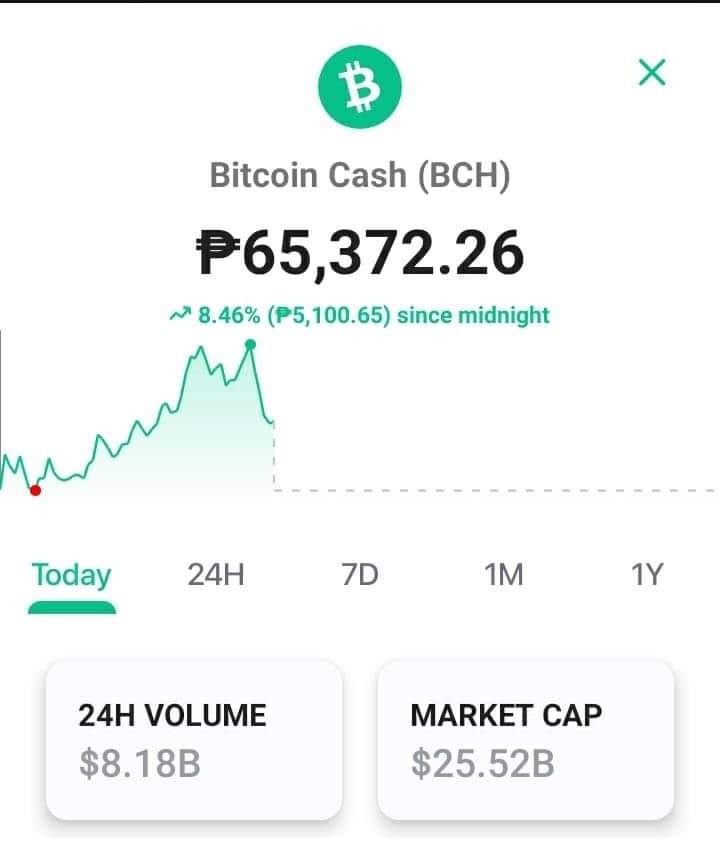The image size is (720, 863).
Task: Show the 1M price chart
Action: coord(504,575)
